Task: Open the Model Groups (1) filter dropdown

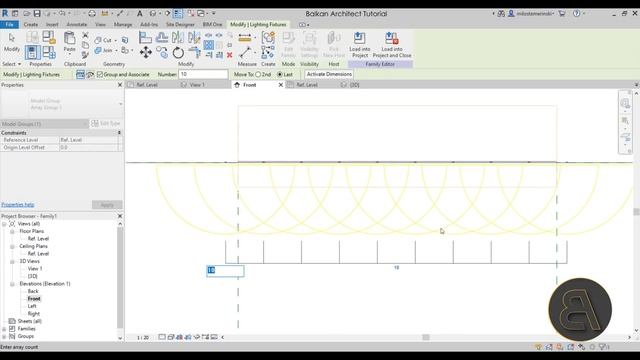Action: (x=85, y=124)
